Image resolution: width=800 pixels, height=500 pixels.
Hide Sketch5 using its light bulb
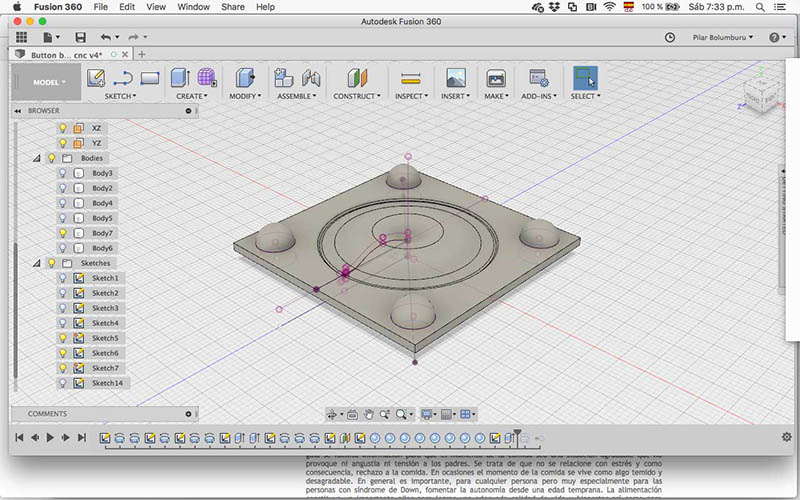(x=63, y=338)
